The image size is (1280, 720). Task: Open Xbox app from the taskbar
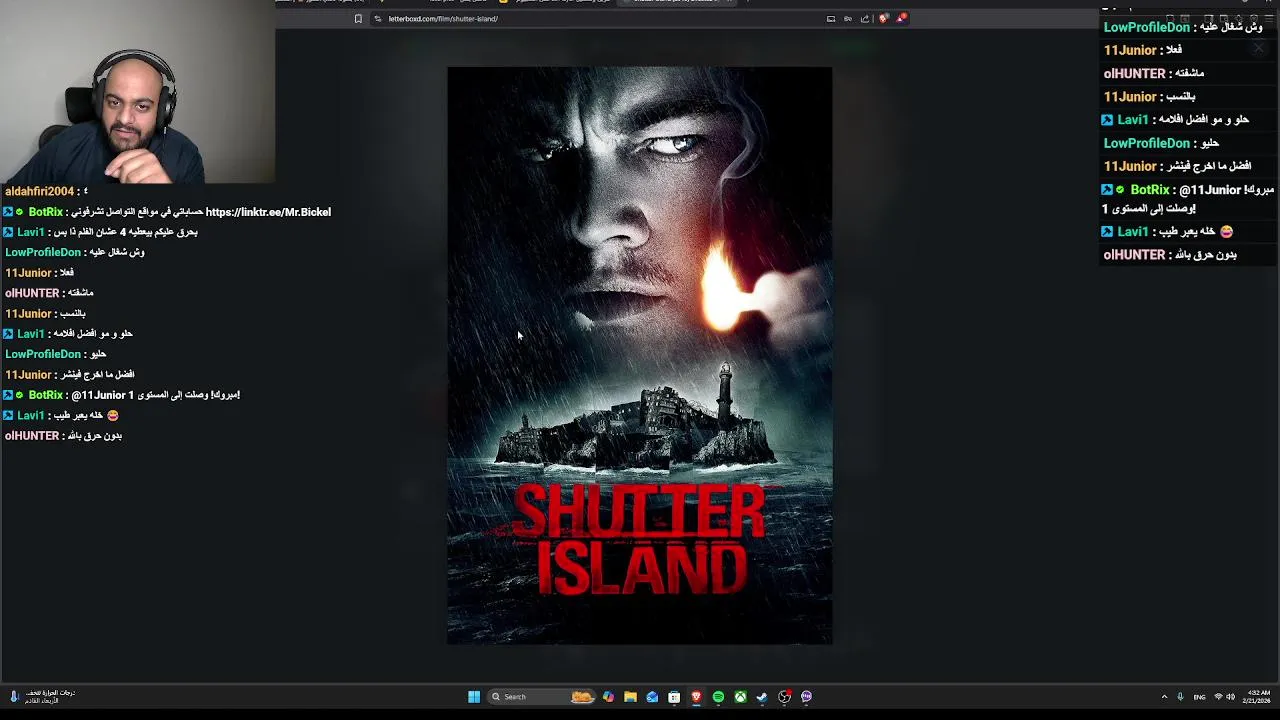point(740,697)
